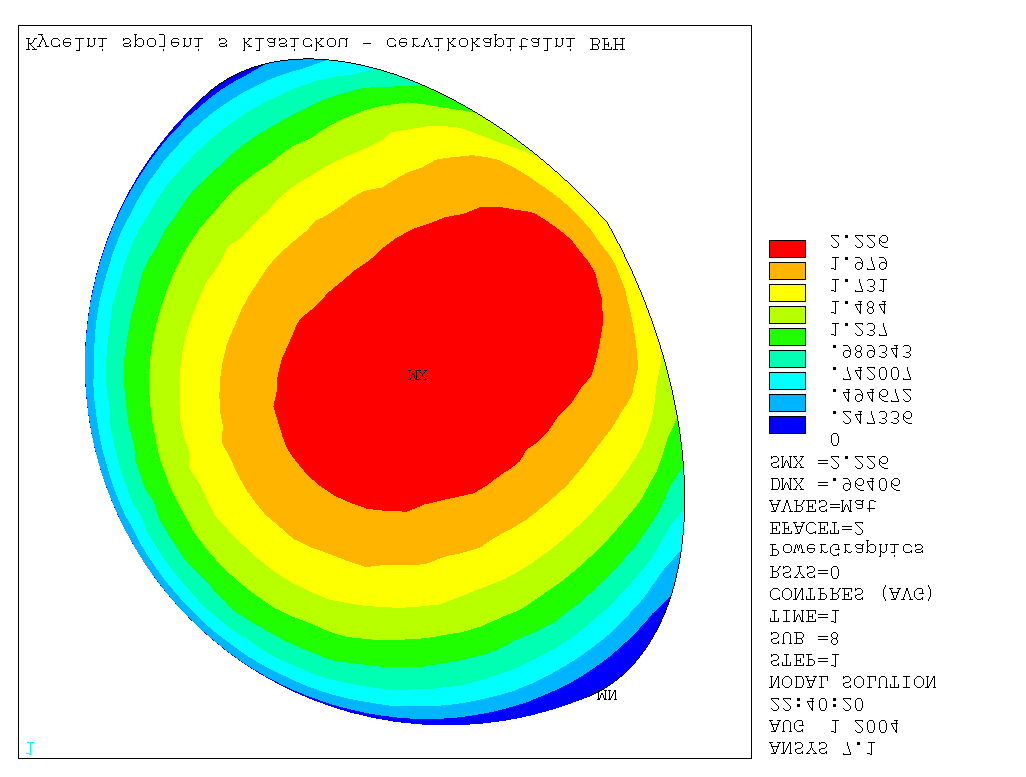The height and width of the screenshot is (777, 1026).
Task: Click the 22:40:20 timestamp
Action: (x=817, y=704)
